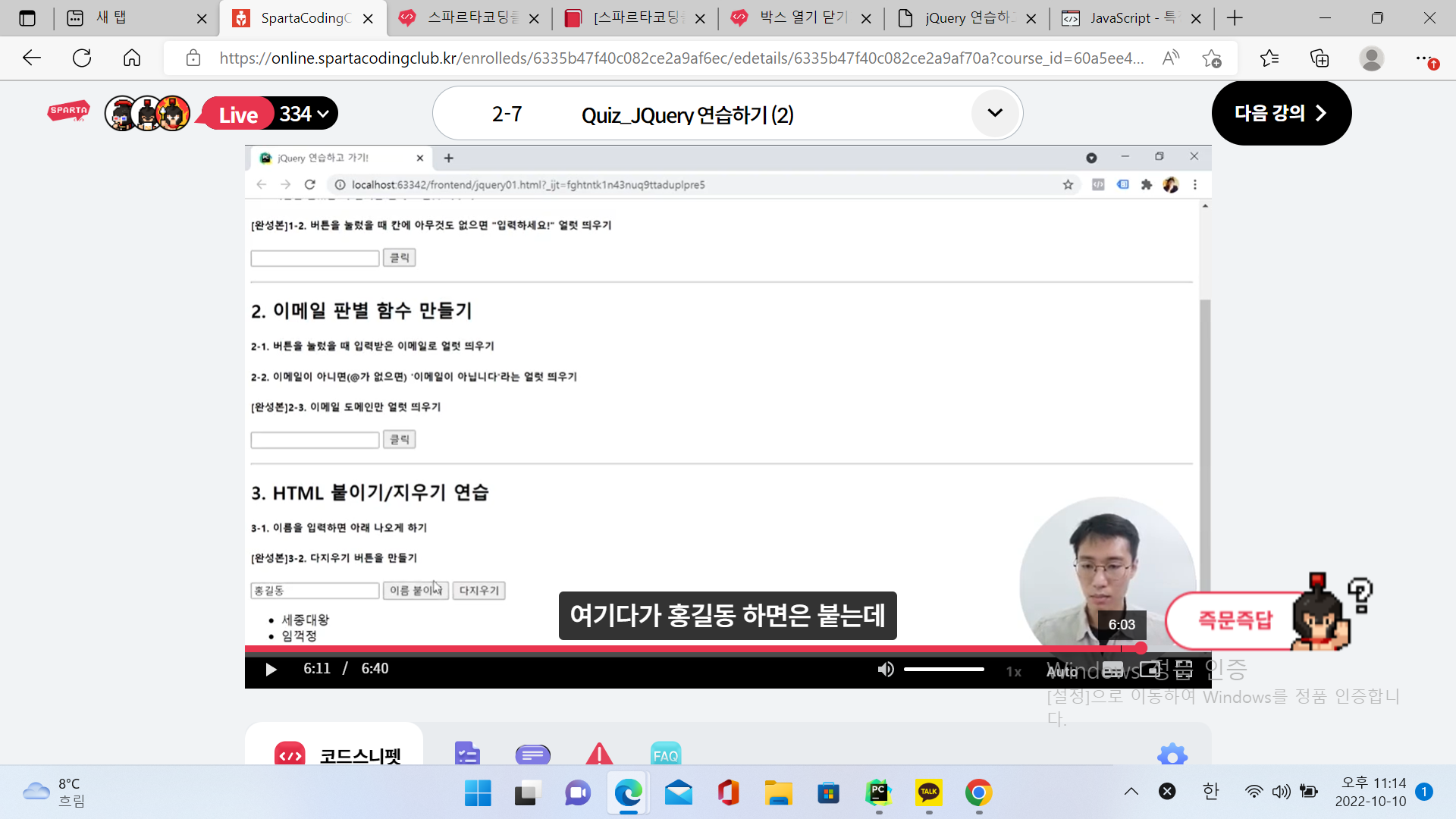Add this page to favorites

point(1212,58)
